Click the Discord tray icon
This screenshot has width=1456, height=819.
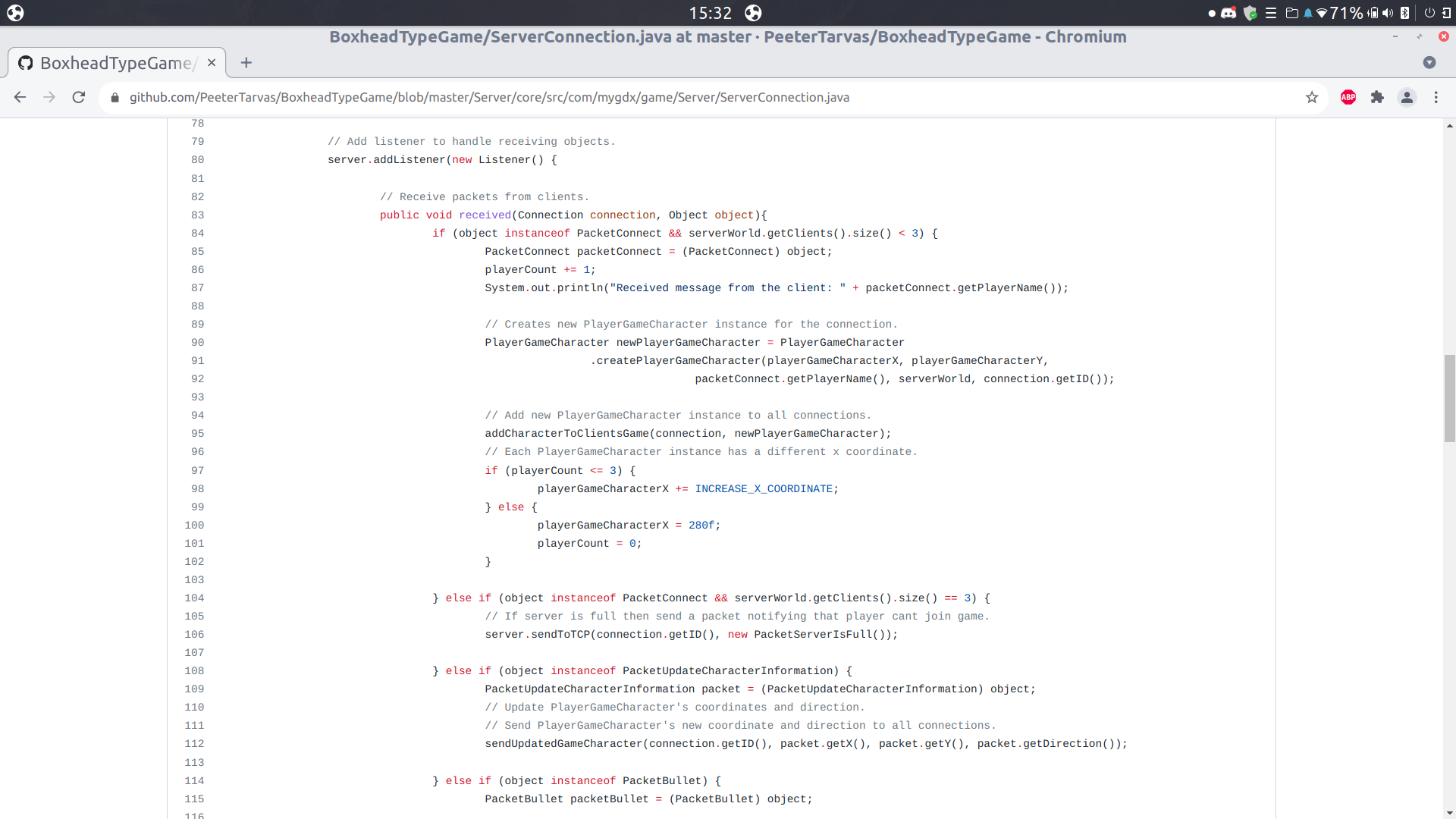click(x=1228, y=13)
